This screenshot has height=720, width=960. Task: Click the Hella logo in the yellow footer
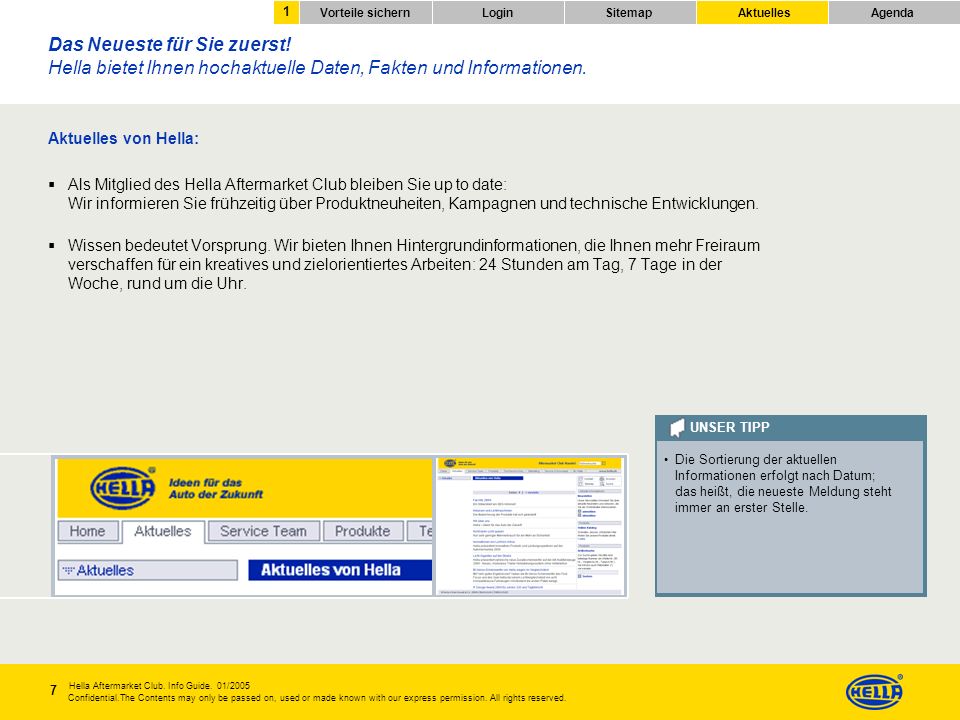[x=874, y=692]
